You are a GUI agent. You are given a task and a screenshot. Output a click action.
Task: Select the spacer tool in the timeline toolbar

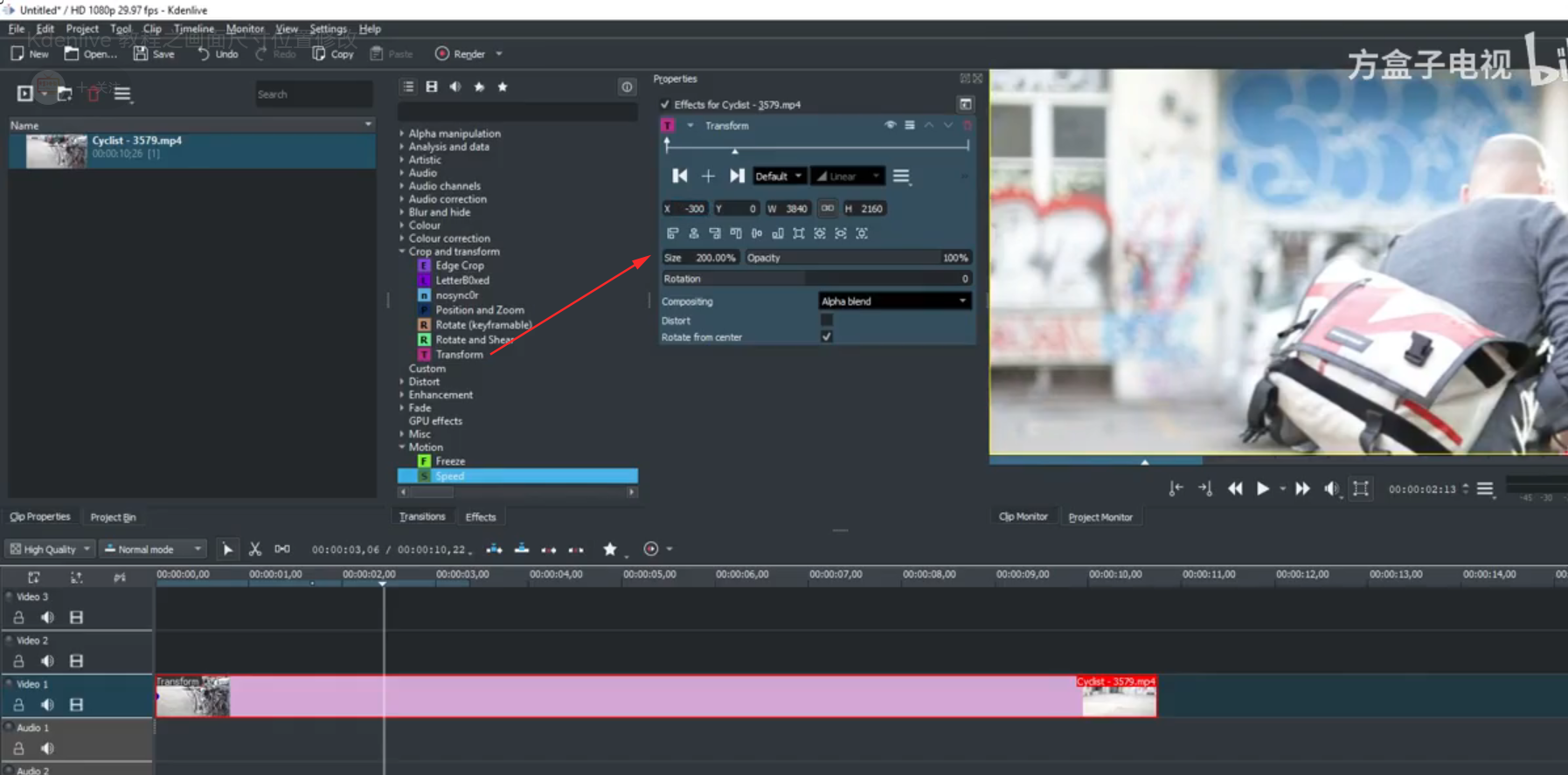pyautogui.click(x=282, y=549)
